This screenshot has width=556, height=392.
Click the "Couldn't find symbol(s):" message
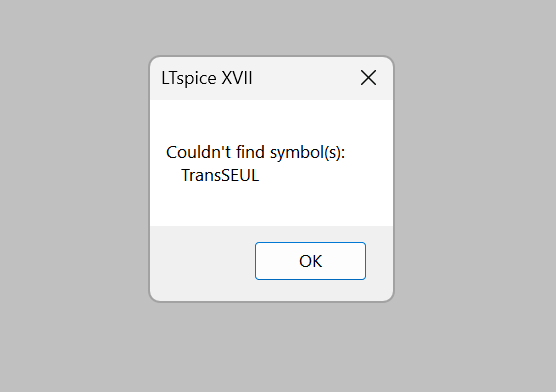255,153
